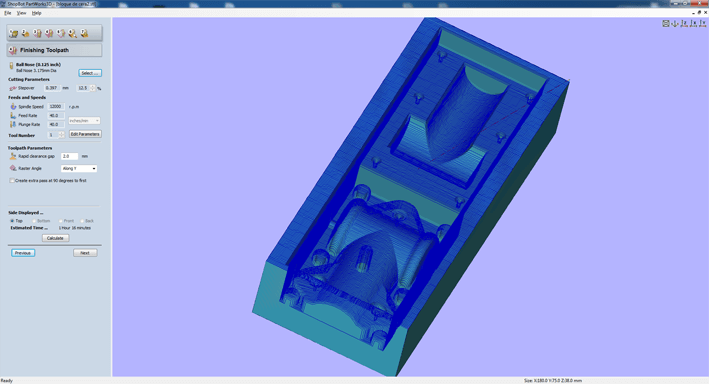Zoom to fit the 3D view
This screenshot has width=709, height=384.
(666, 24)
